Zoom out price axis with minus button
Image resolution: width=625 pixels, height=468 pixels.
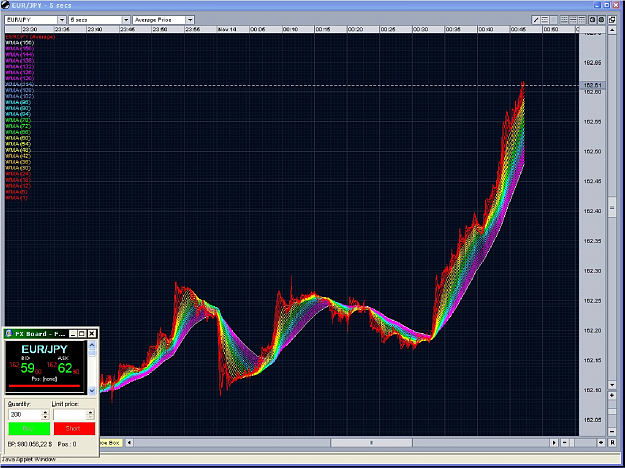(612, 431)
